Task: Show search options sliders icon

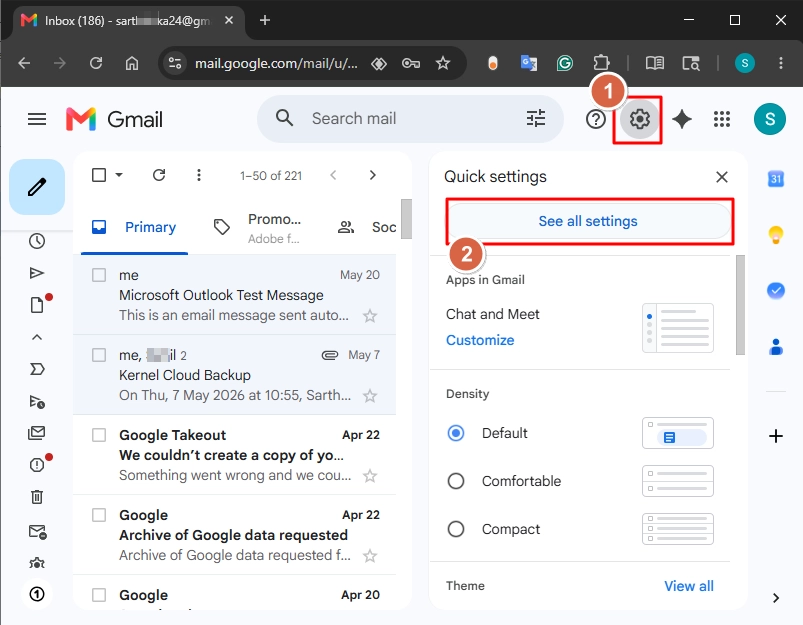Action: pyautogui.click(x=536, y=118)
